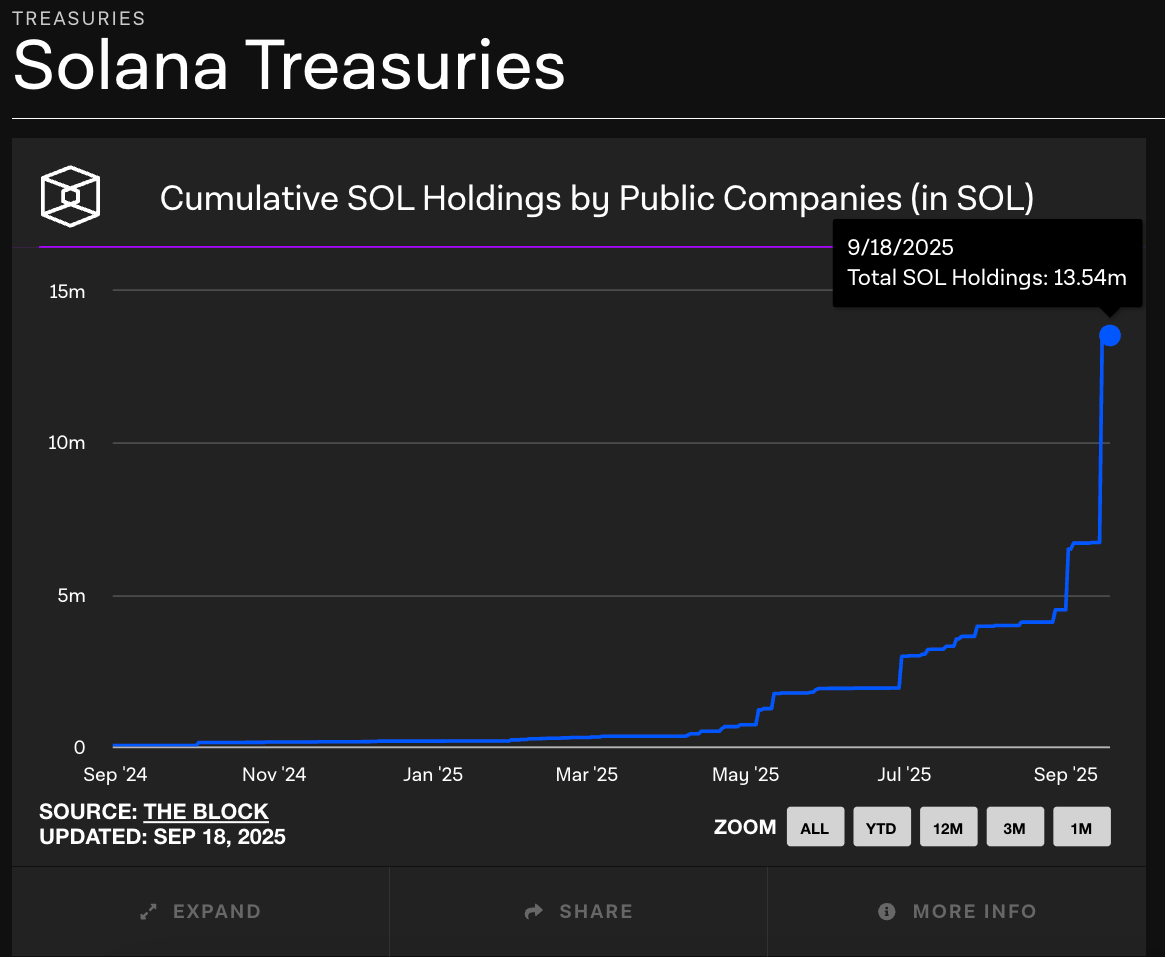Click the Sep '25 x-axis label
This screenshot has width=1166, height=958.
1065,774
